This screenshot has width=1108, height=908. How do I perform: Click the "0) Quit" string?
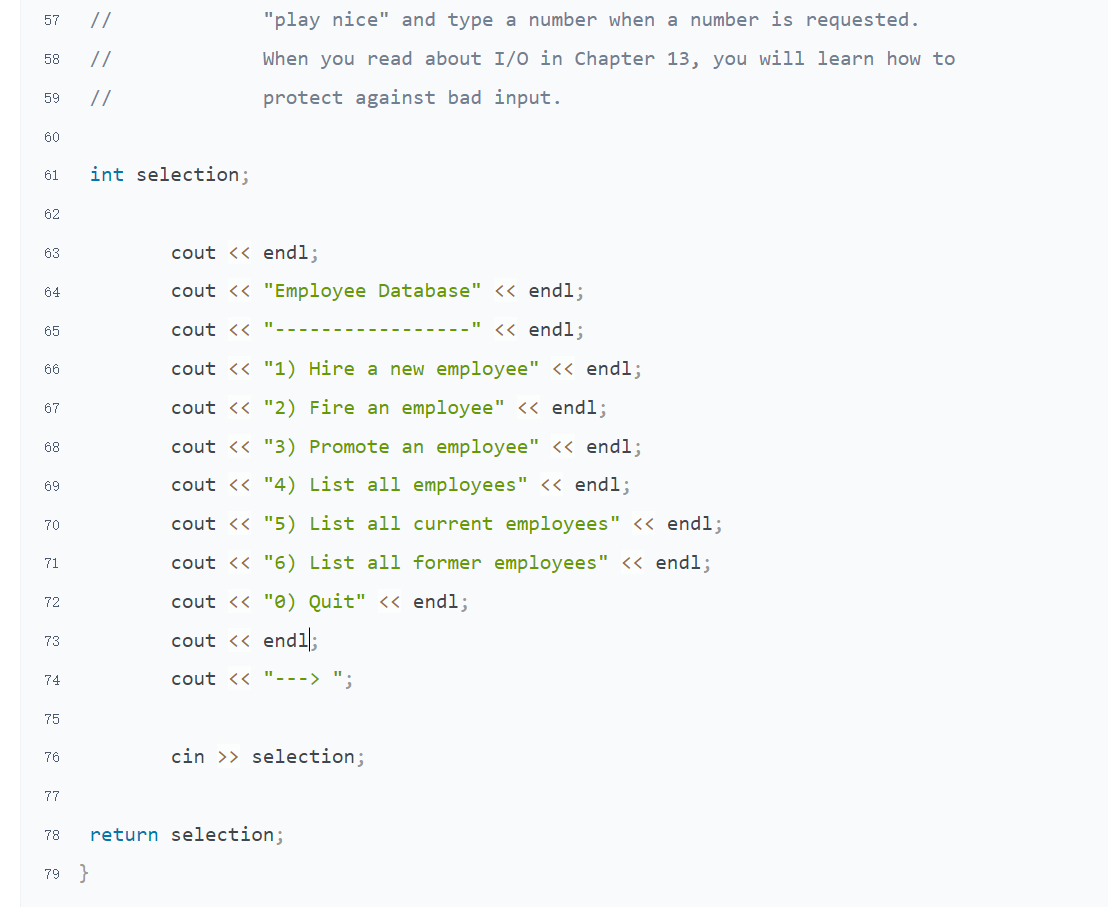point(314,602)
